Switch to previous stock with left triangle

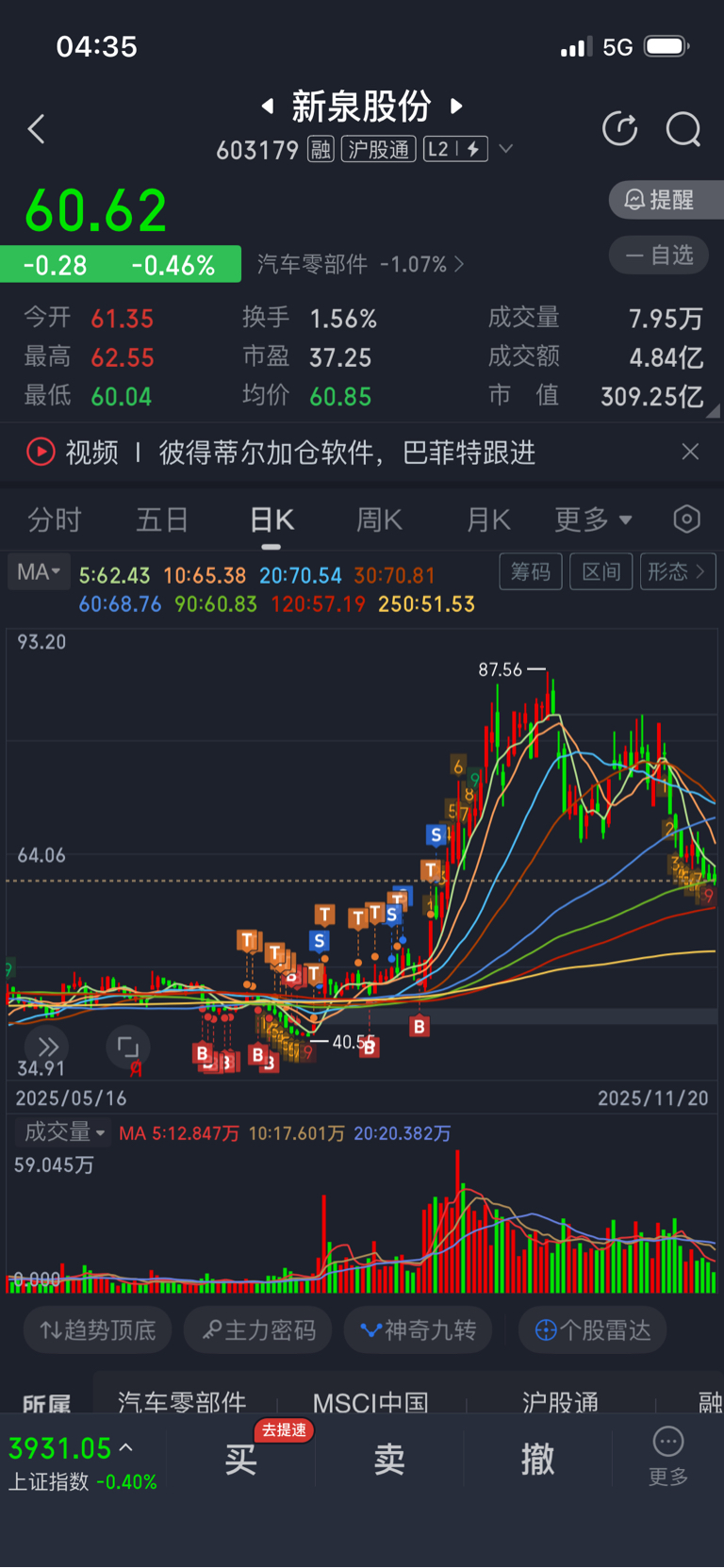pyautogui.click(x=268, y=106)
